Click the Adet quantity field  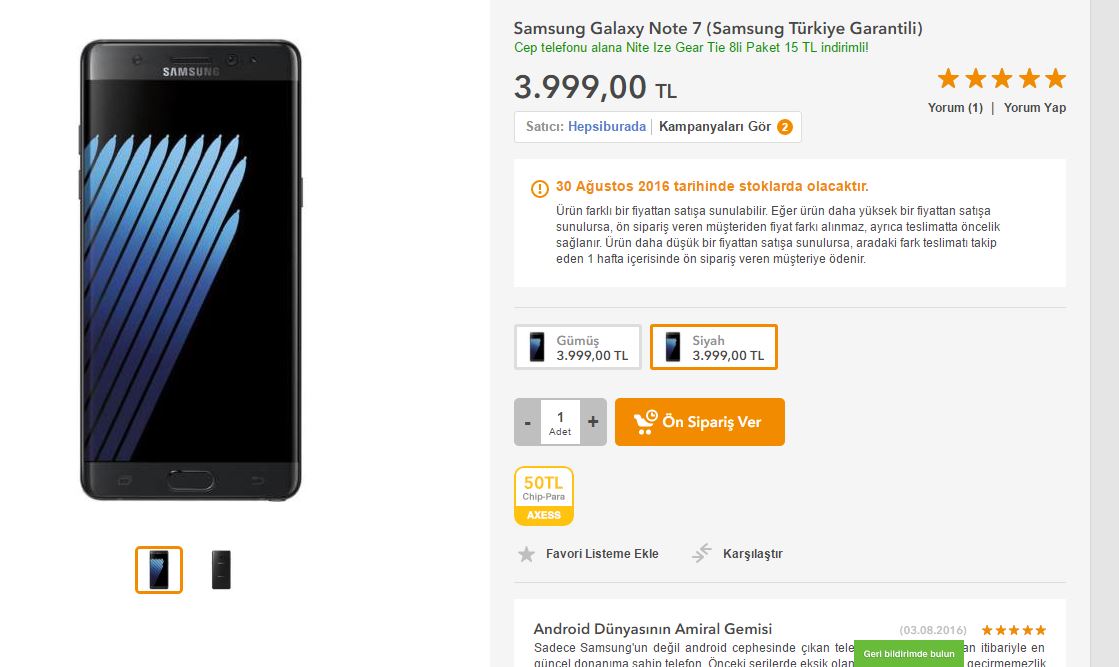[x=560, y=422]
